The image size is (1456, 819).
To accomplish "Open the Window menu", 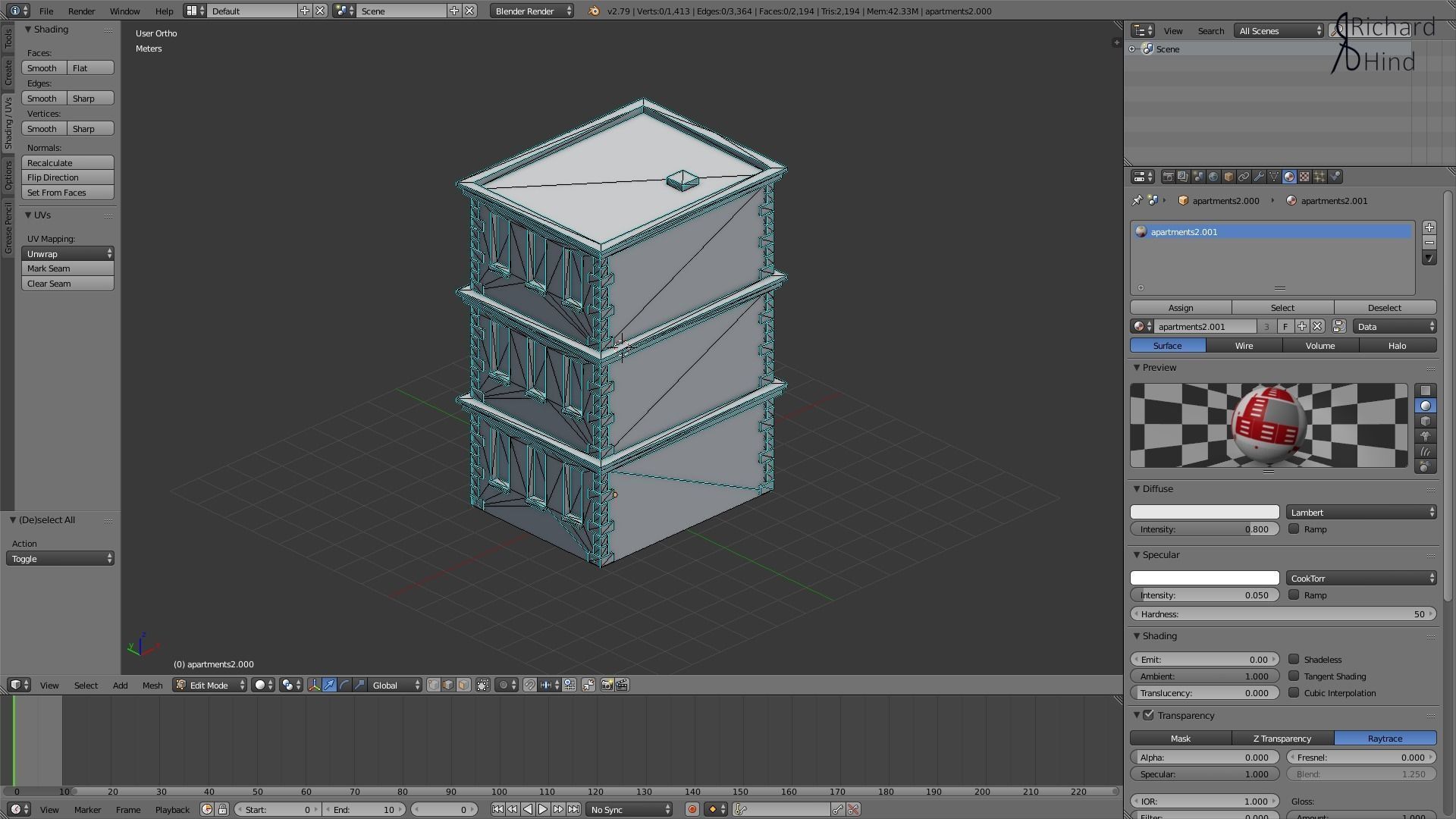I will click(x=124, y=11).
